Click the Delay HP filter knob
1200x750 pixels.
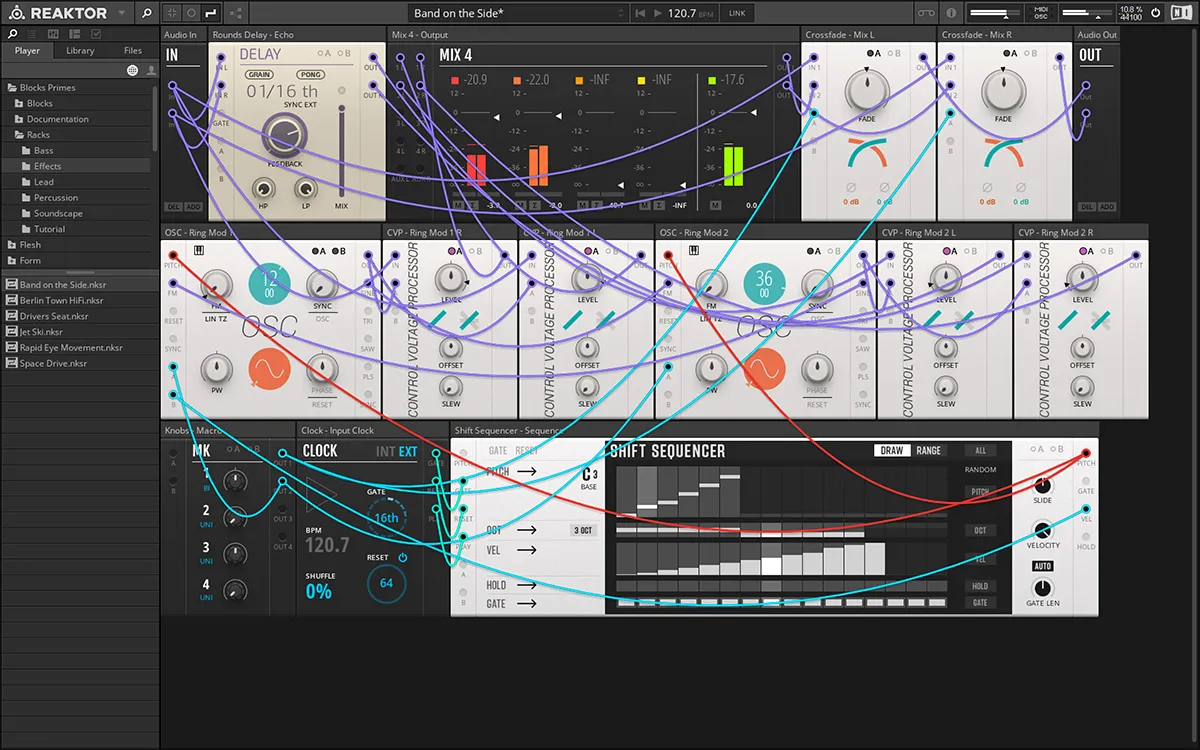[265, 188]
